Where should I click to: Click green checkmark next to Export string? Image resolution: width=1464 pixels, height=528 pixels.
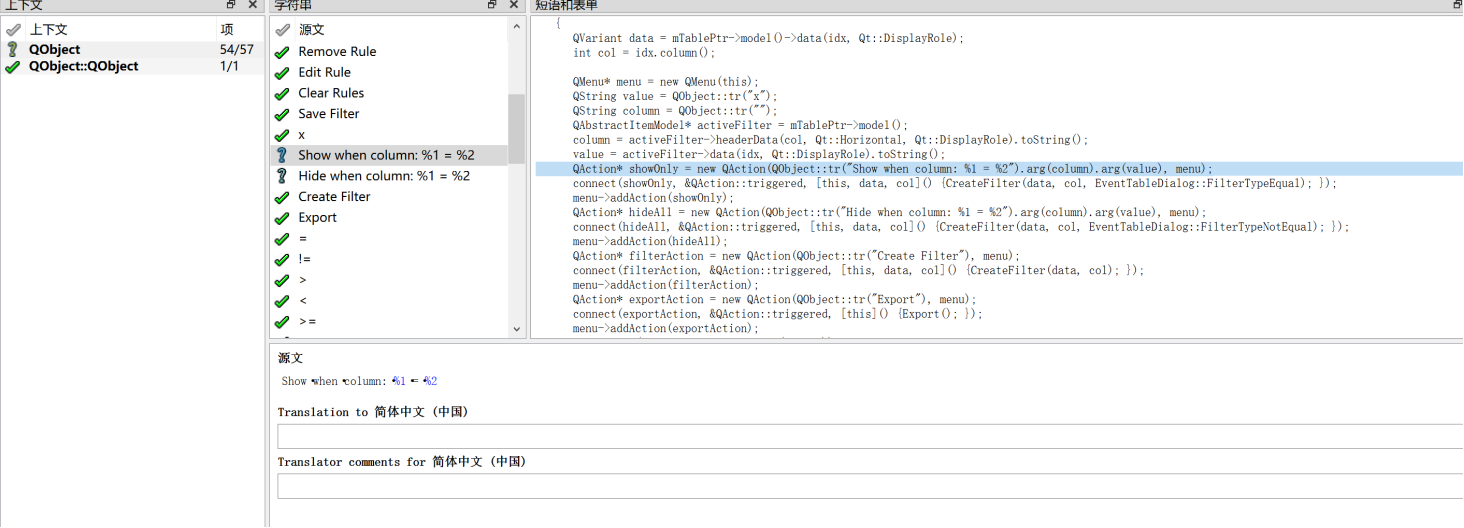click(x=282, y=217)
